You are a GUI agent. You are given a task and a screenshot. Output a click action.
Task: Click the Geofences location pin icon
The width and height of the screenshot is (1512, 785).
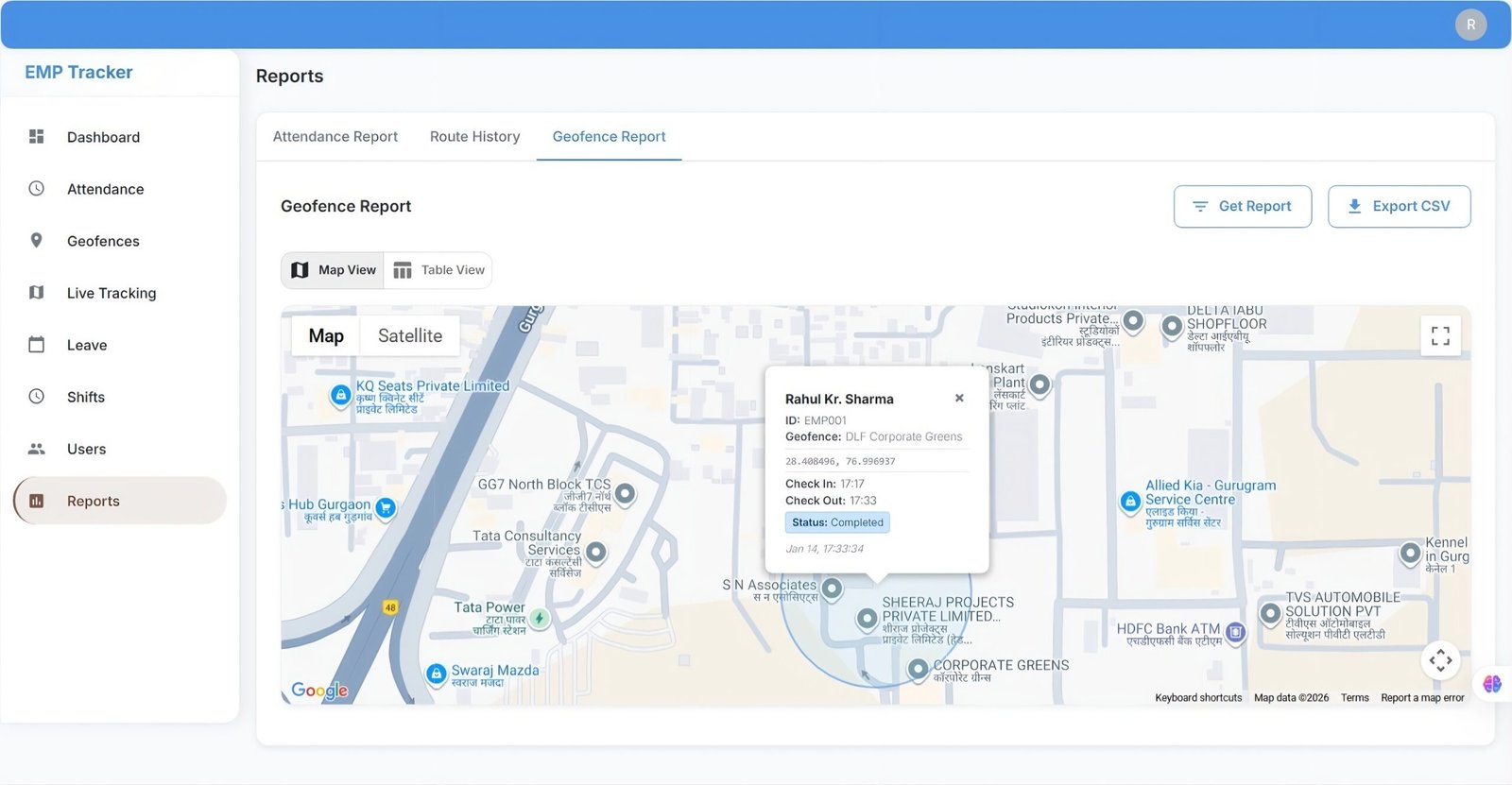click(37, 241)
